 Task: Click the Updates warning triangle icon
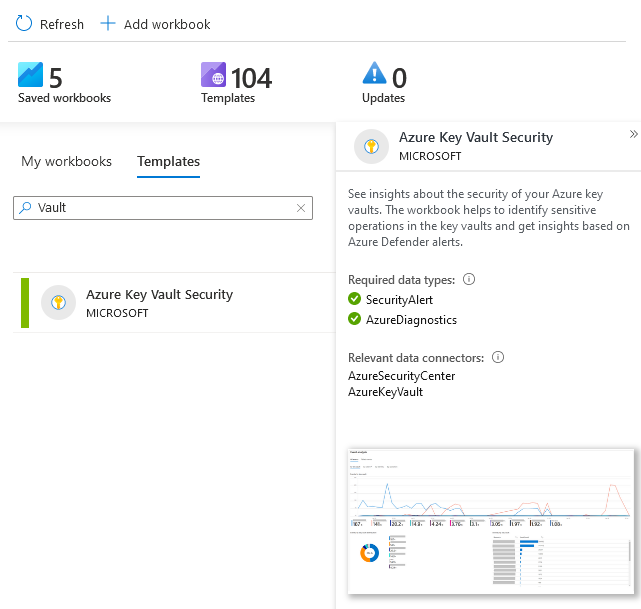(x=374, y=75)
